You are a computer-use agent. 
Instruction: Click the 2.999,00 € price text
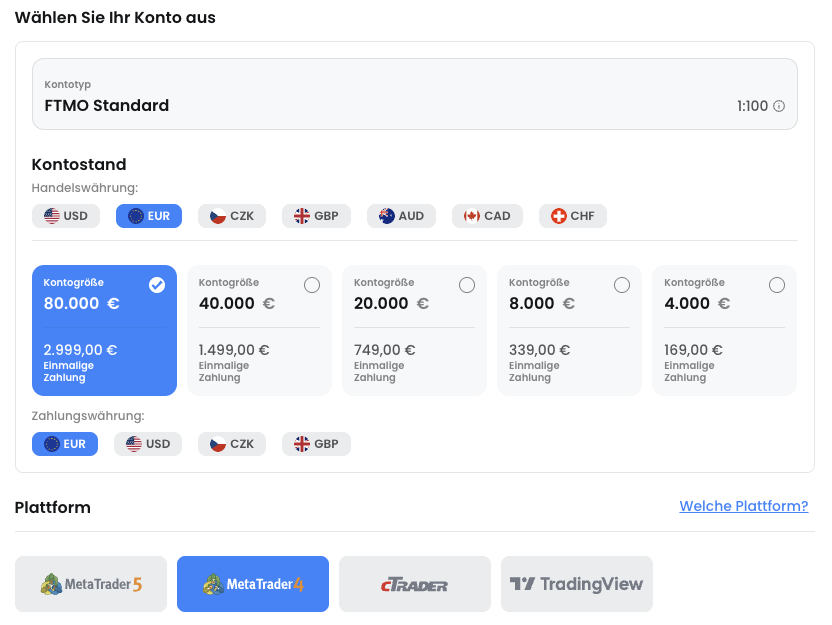tap(80, 350)
